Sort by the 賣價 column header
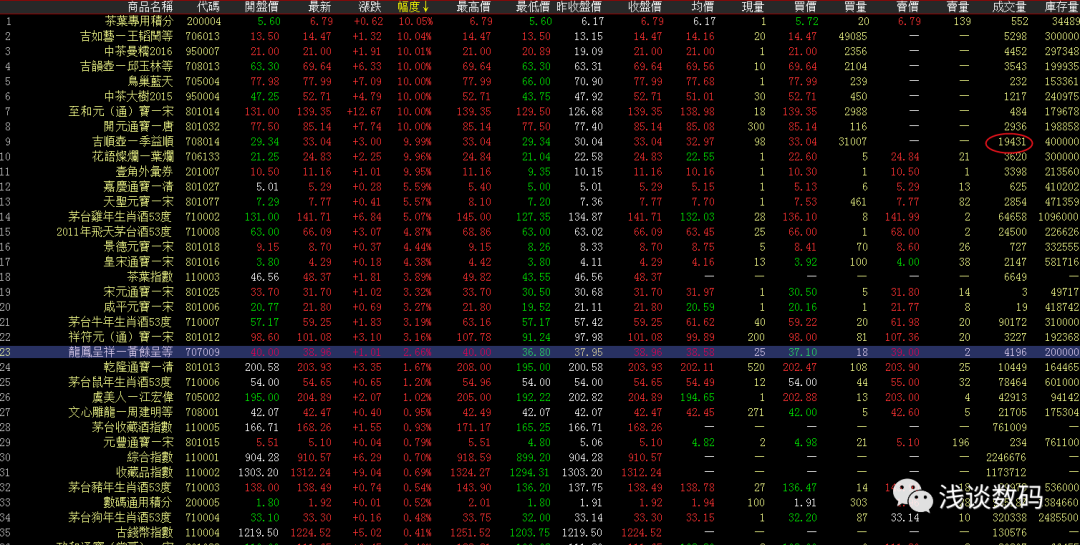 [907, 7]
